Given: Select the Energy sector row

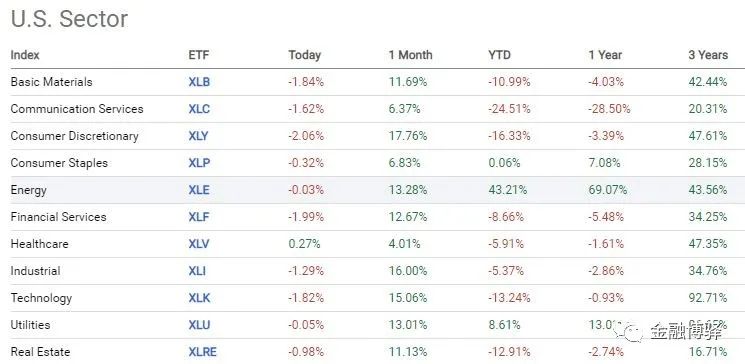Looking at the screenshot, I should point(372,190).
